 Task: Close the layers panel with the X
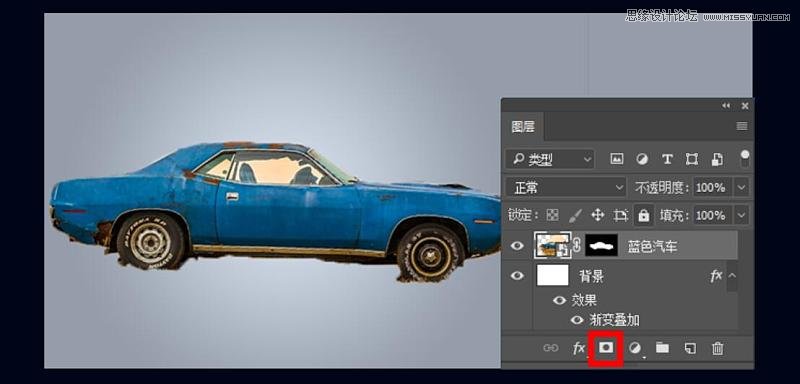pyautogui.click(x=745, y=106)
